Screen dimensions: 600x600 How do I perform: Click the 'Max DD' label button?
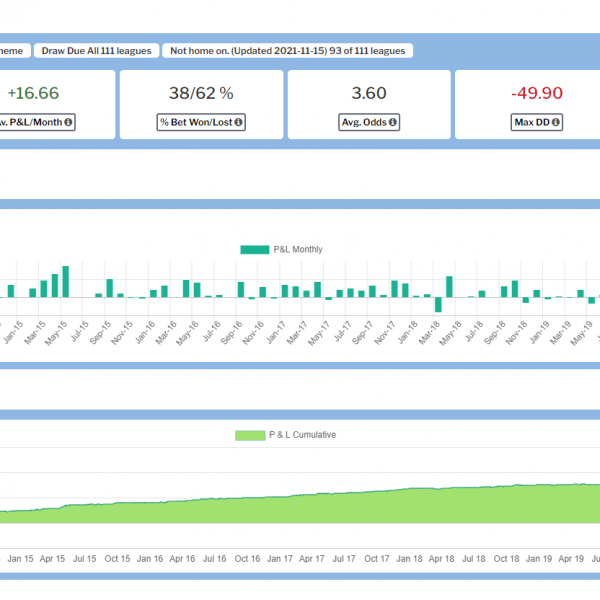tap(536, 122)
